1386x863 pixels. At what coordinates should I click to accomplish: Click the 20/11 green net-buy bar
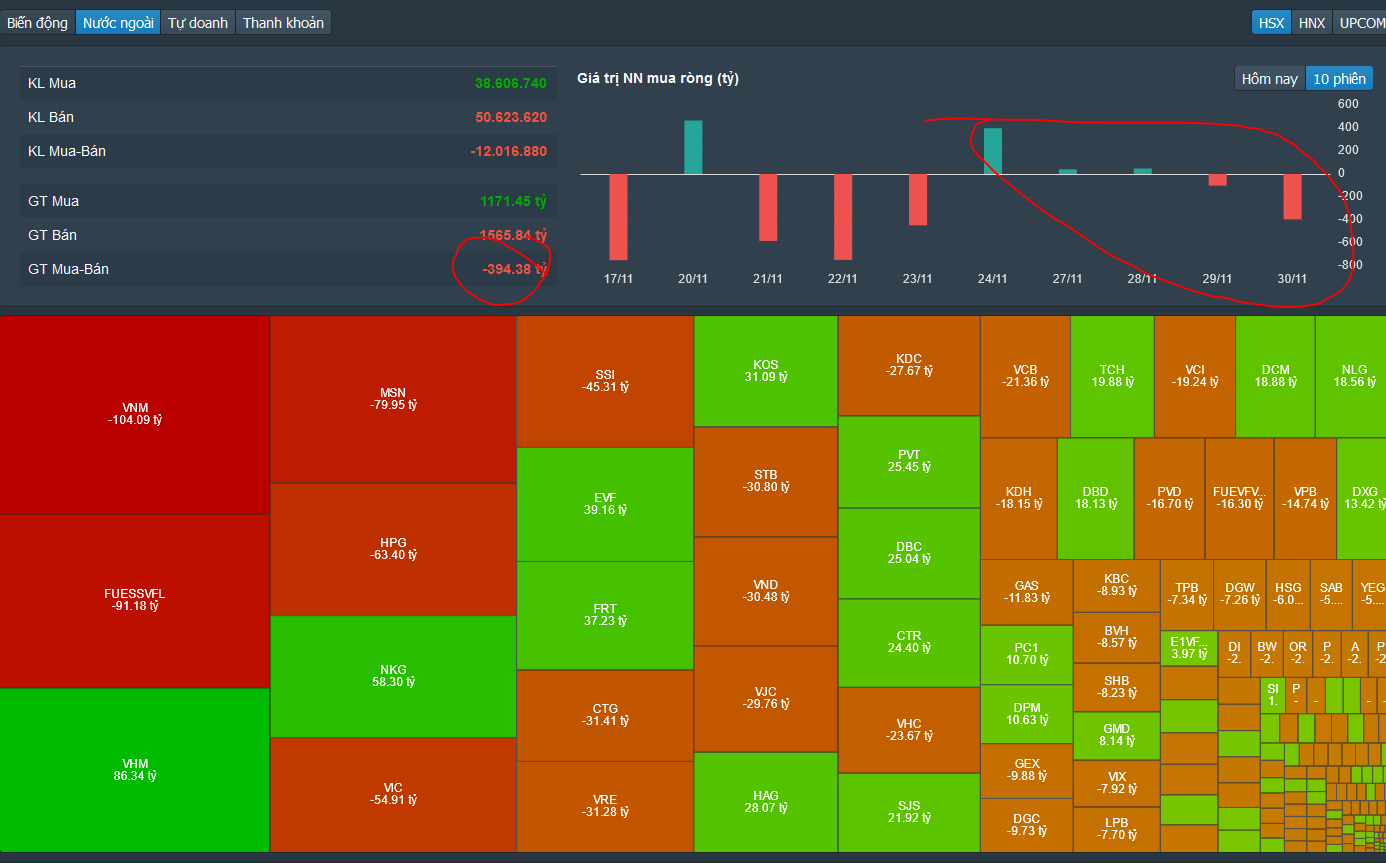(x=693, y=147)
